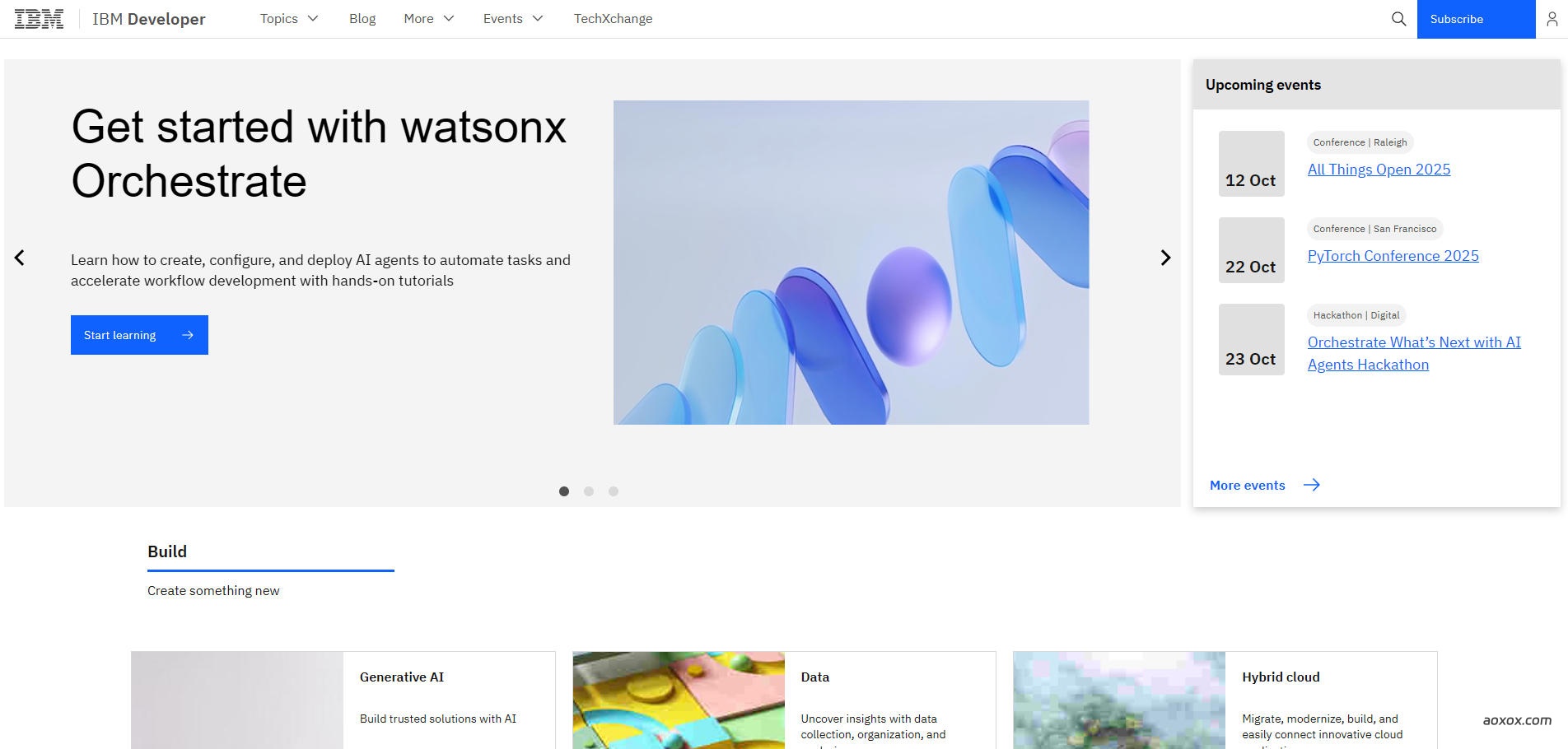Image resolution: width=1568 pixels, height=749 pixels.
Task: Open the Blog menu item
Action: click(x=362, y=19)
